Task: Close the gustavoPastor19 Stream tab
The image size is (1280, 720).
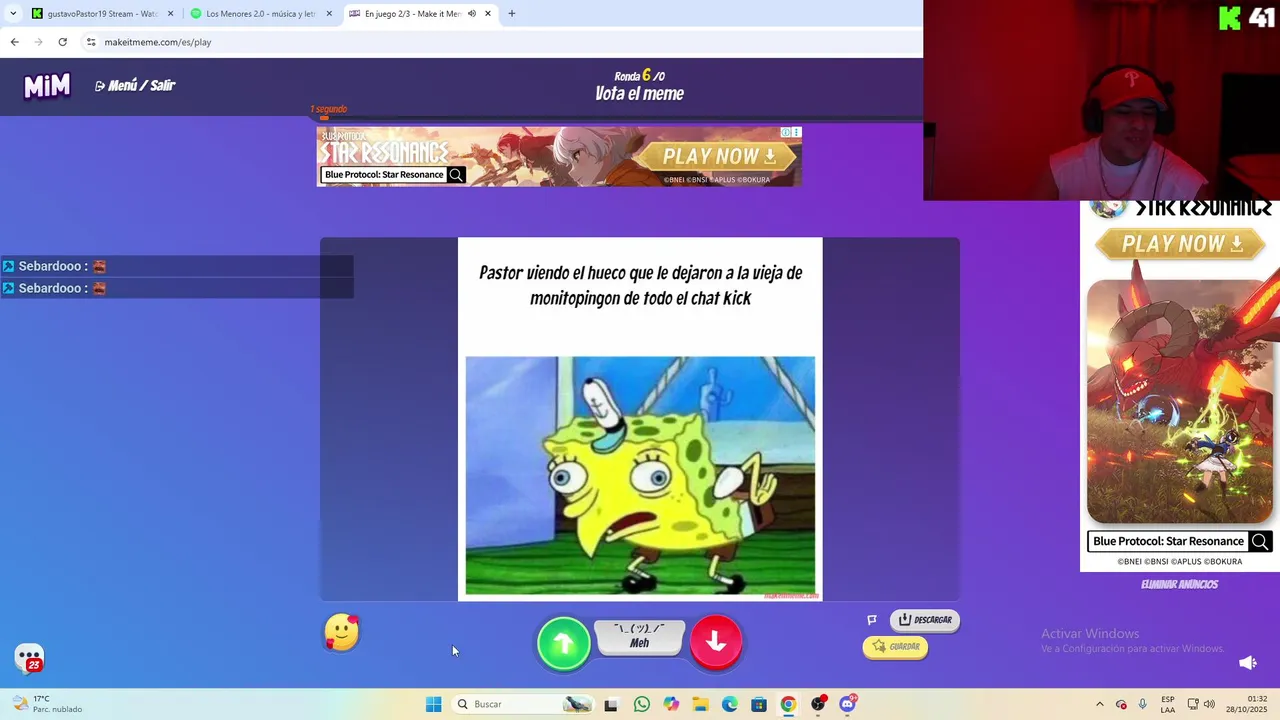Action: point(170,14)
